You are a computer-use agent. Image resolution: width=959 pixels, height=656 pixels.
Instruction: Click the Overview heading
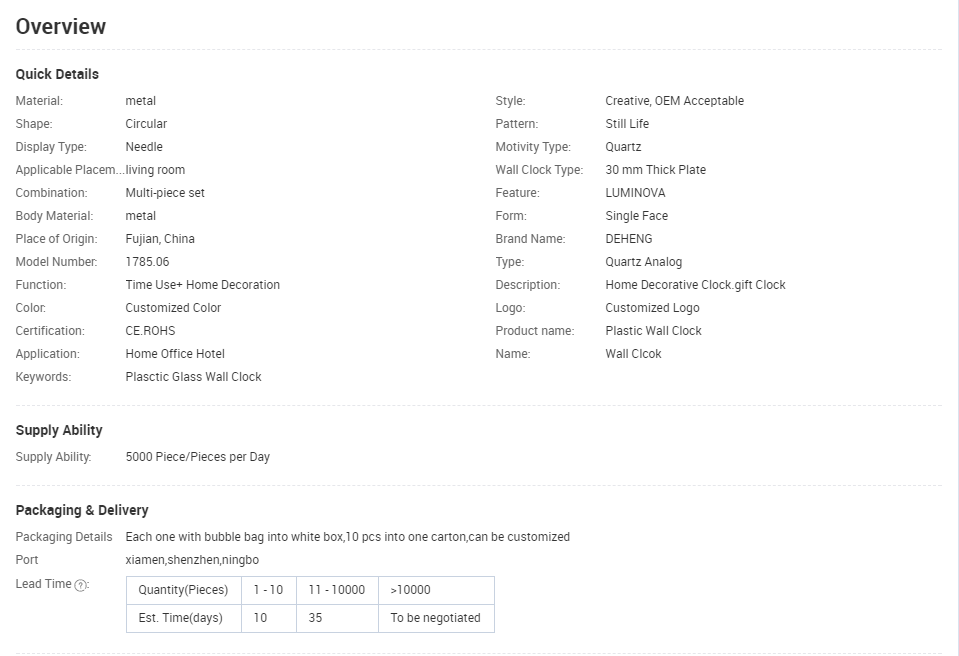click(x=61, y=26)
